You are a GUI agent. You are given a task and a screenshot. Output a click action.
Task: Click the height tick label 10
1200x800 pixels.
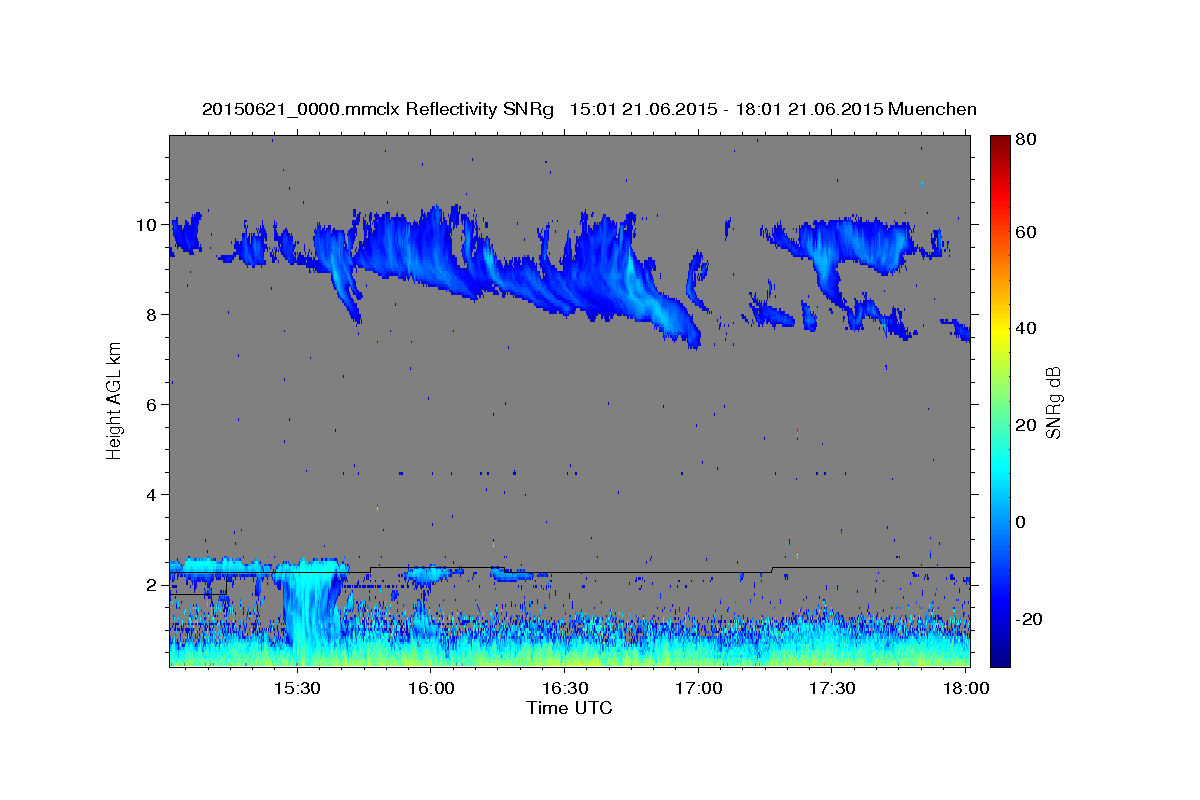(149, 225)
